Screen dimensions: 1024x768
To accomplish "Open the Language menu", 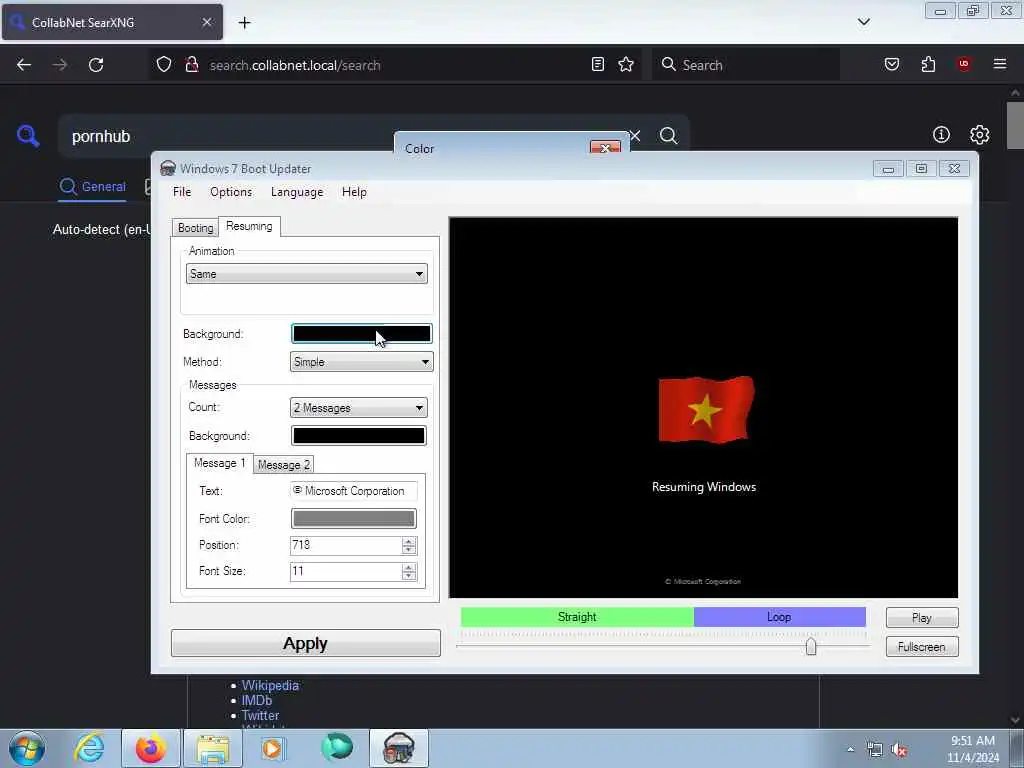I will tap(297, 192).
